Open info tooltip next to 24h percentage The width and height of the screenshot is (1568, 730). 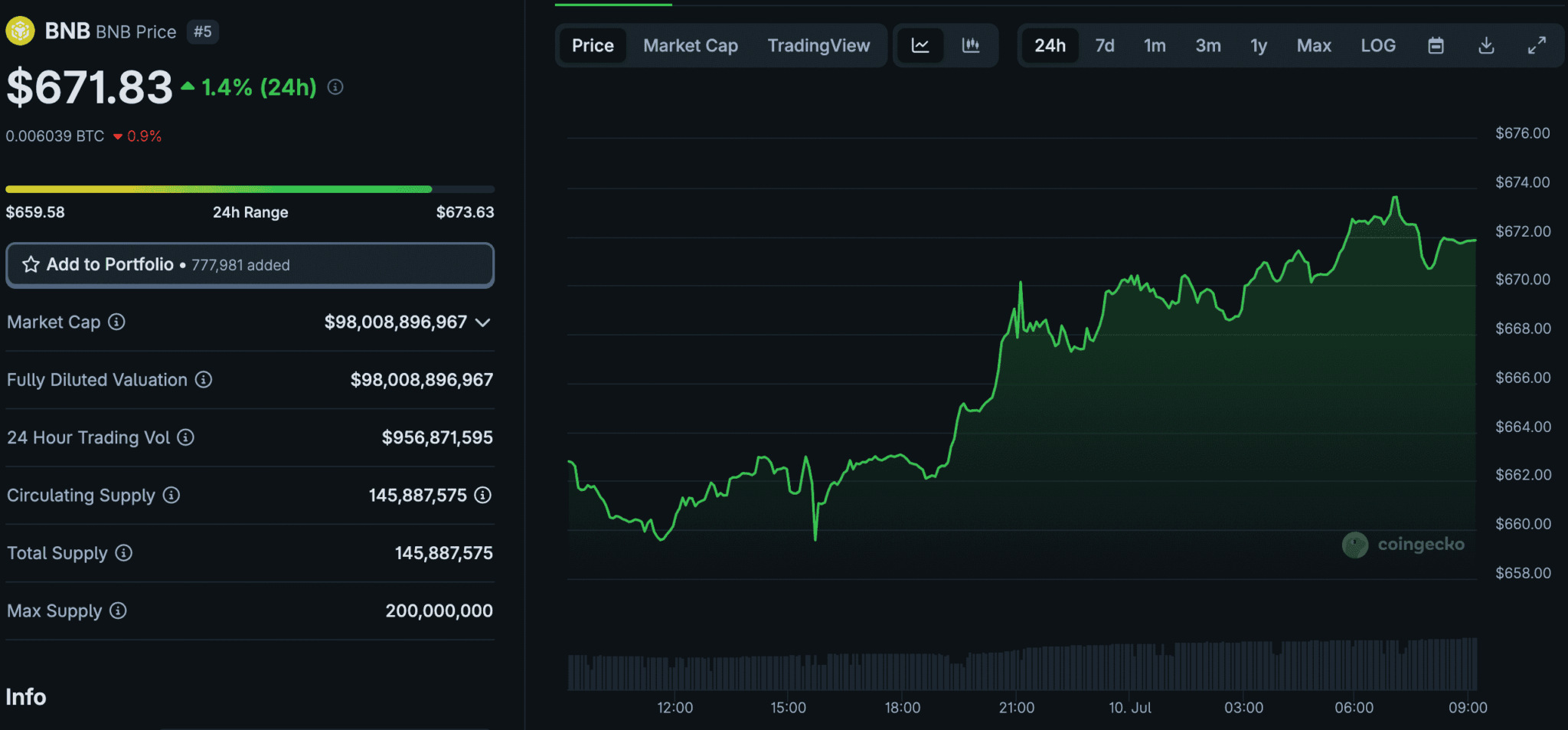[x=335, y=87]
